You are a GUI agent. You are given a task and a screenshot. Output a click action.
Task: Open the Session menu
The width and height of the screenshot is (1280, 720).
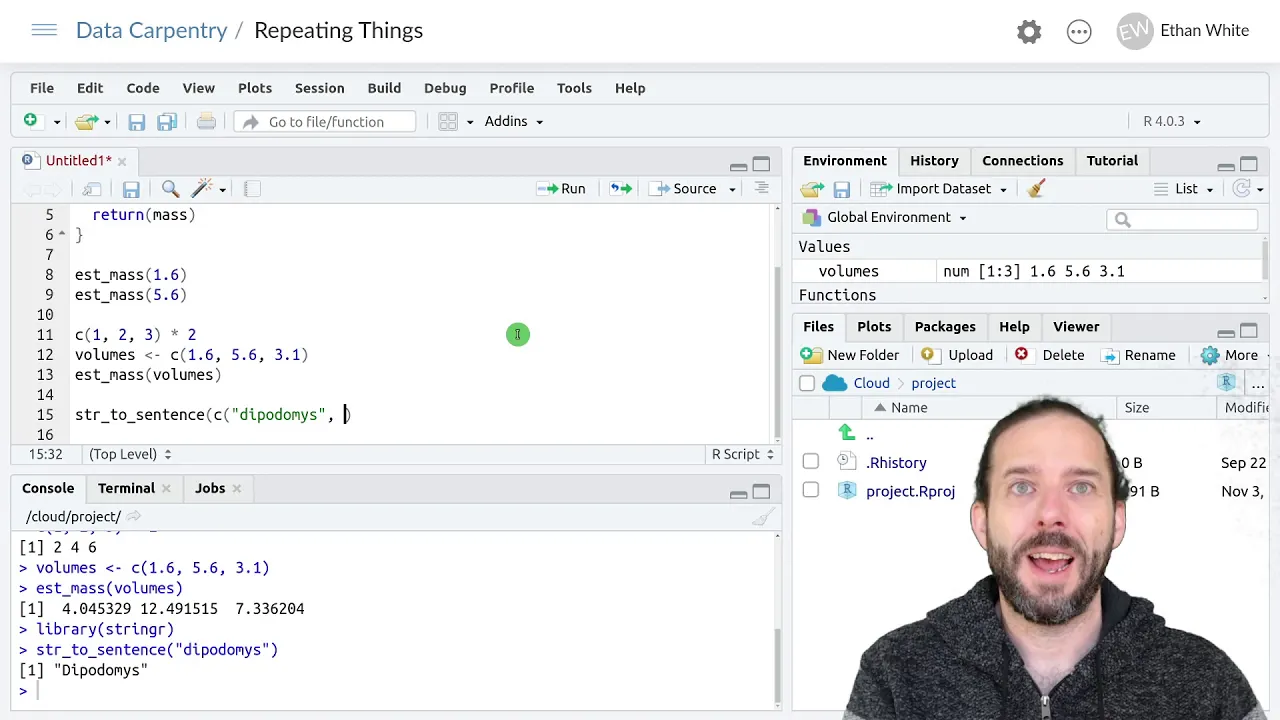coord(319,88)
